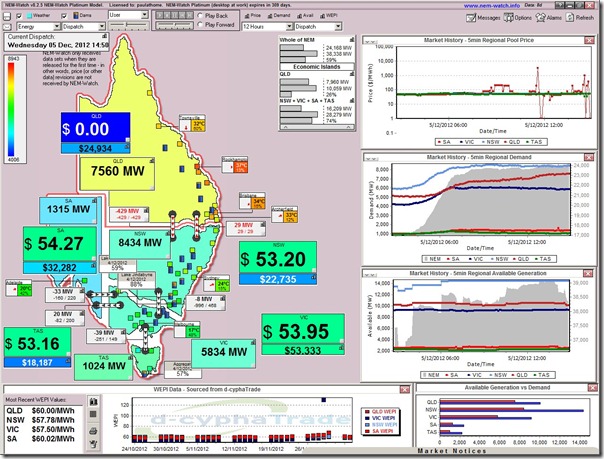Image resolution: width=604 pixels, height=459 pixels.
Task: Click the bottom tool icon in WEPI panel
Action: point(93,444)
